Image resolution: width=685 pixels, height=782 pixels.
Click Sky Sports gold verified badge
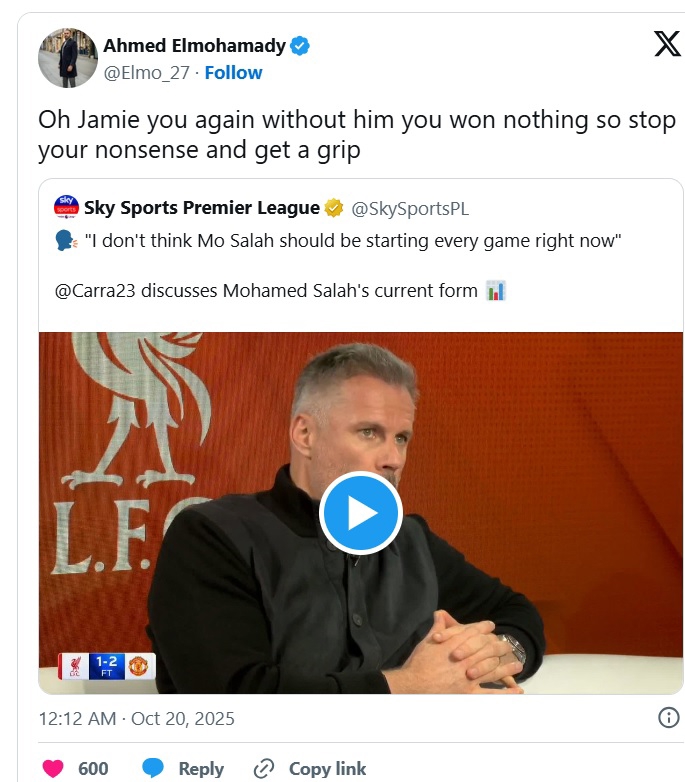334,208
